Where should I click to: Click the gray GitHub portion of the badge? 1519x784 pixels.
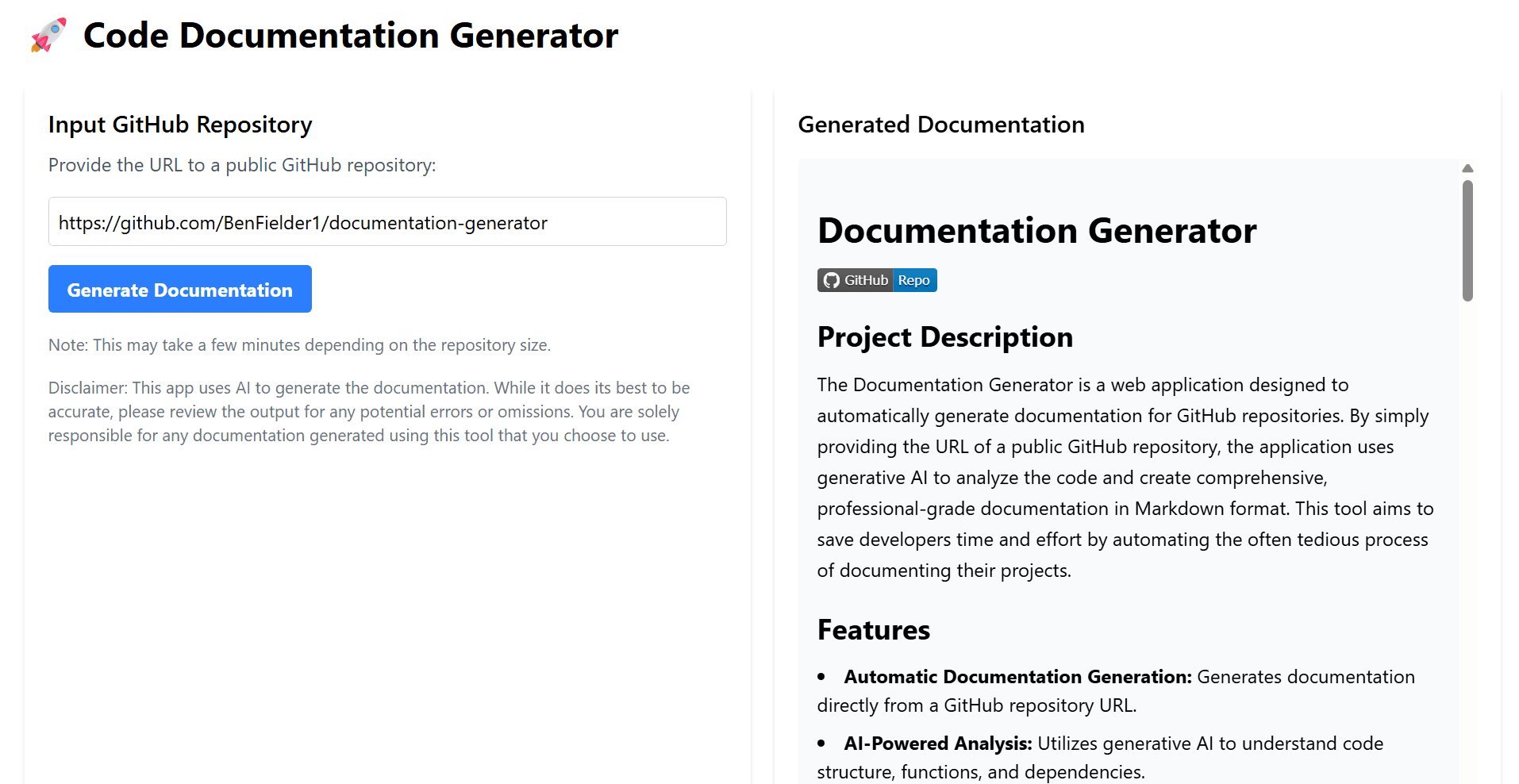(x=865, y=280)
